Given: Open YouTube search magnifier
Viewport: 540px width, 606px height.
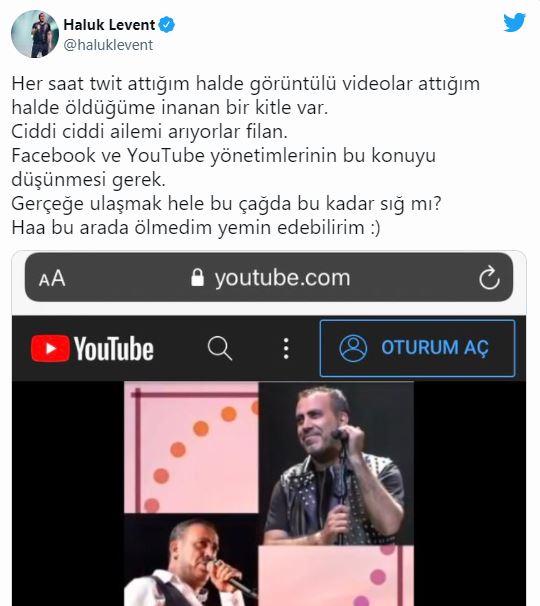Looking at the screenshot, I should click(x=220, y=348).
